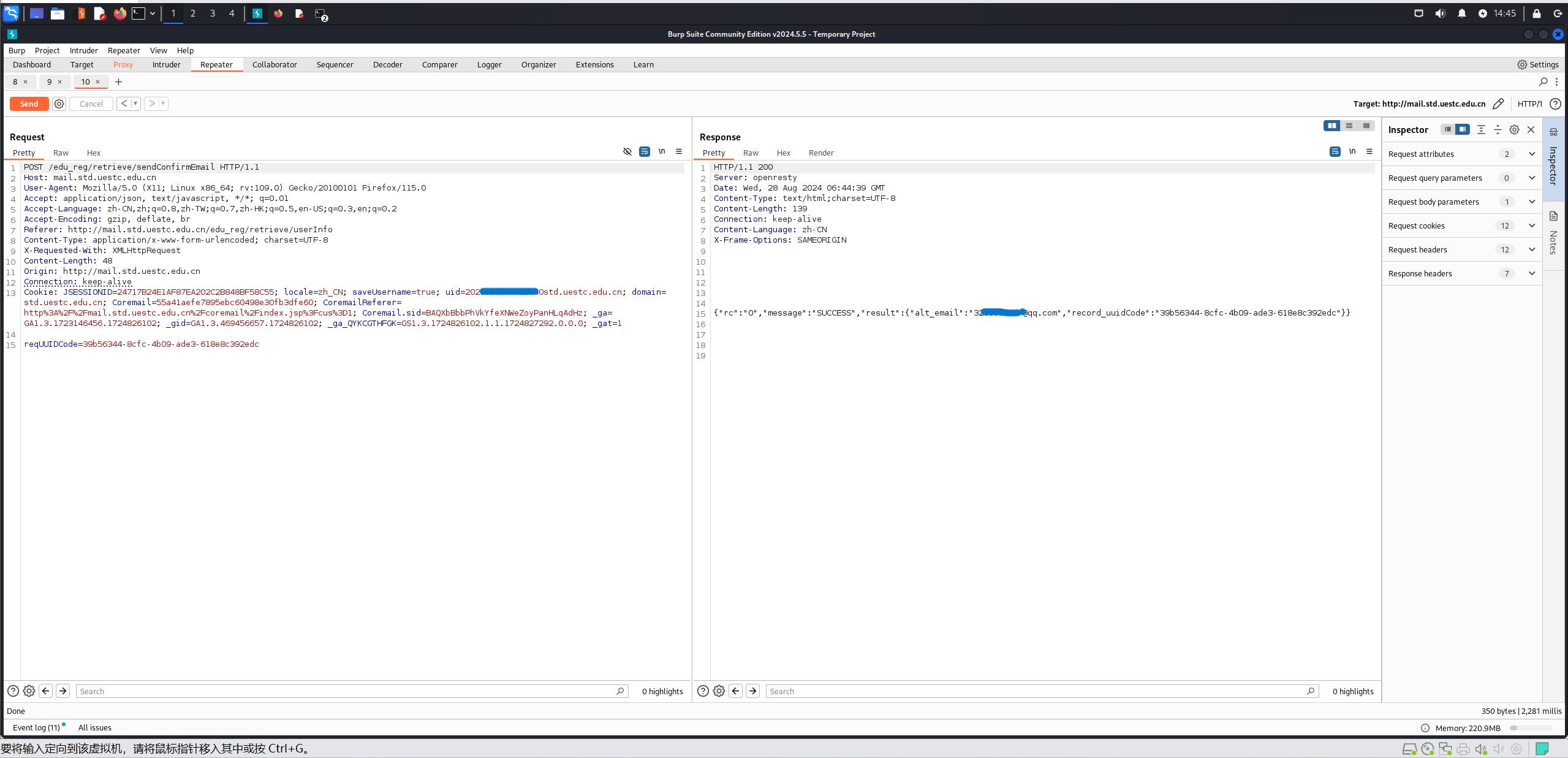Open the Decoder tab
Image resolution: width=1568 pixels, height=758 pixels.
coord(388,64)
